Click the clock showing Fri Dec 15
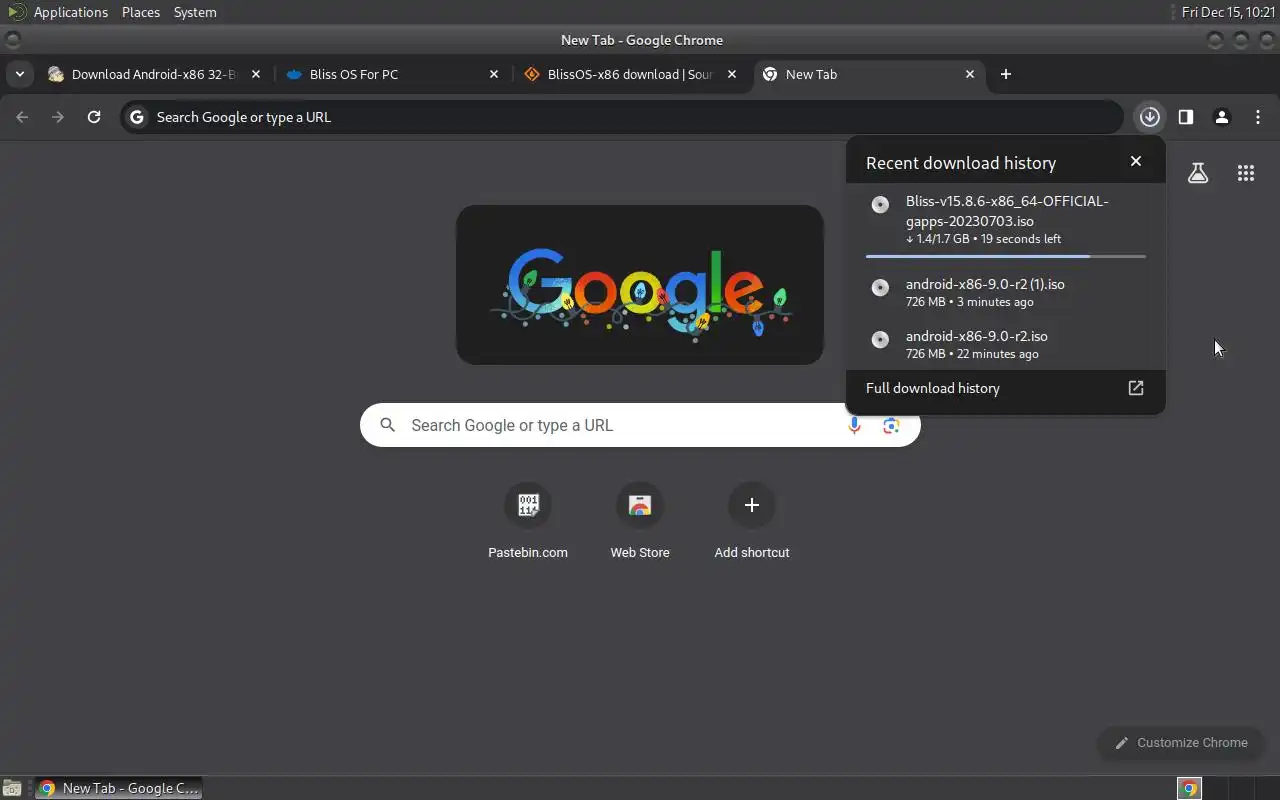The height and width of the screenshot is (800, 1280). 1228,12
